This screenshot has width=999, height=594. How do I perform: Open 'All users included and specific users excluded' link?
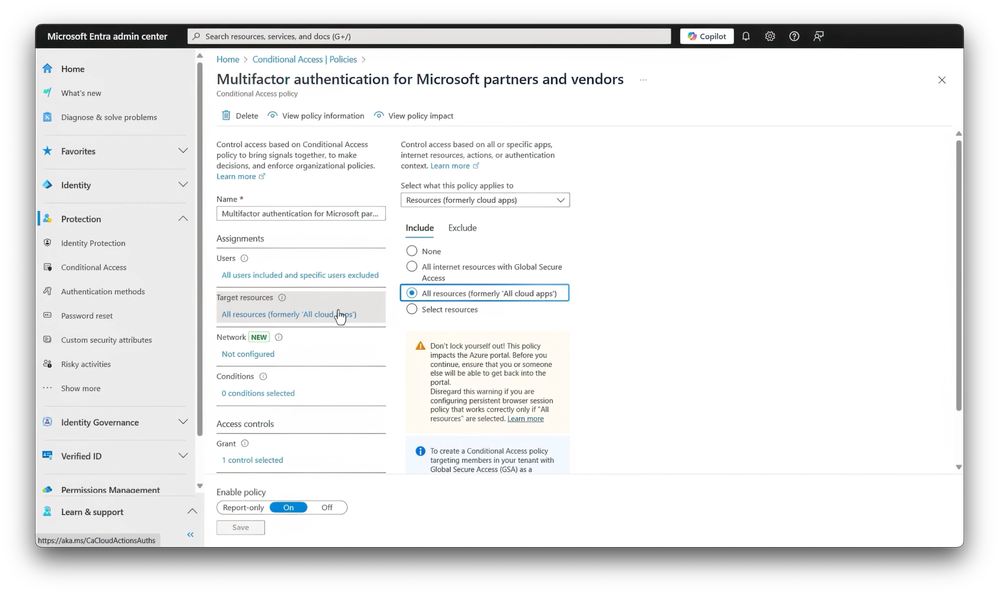click(x=300, y=275)
